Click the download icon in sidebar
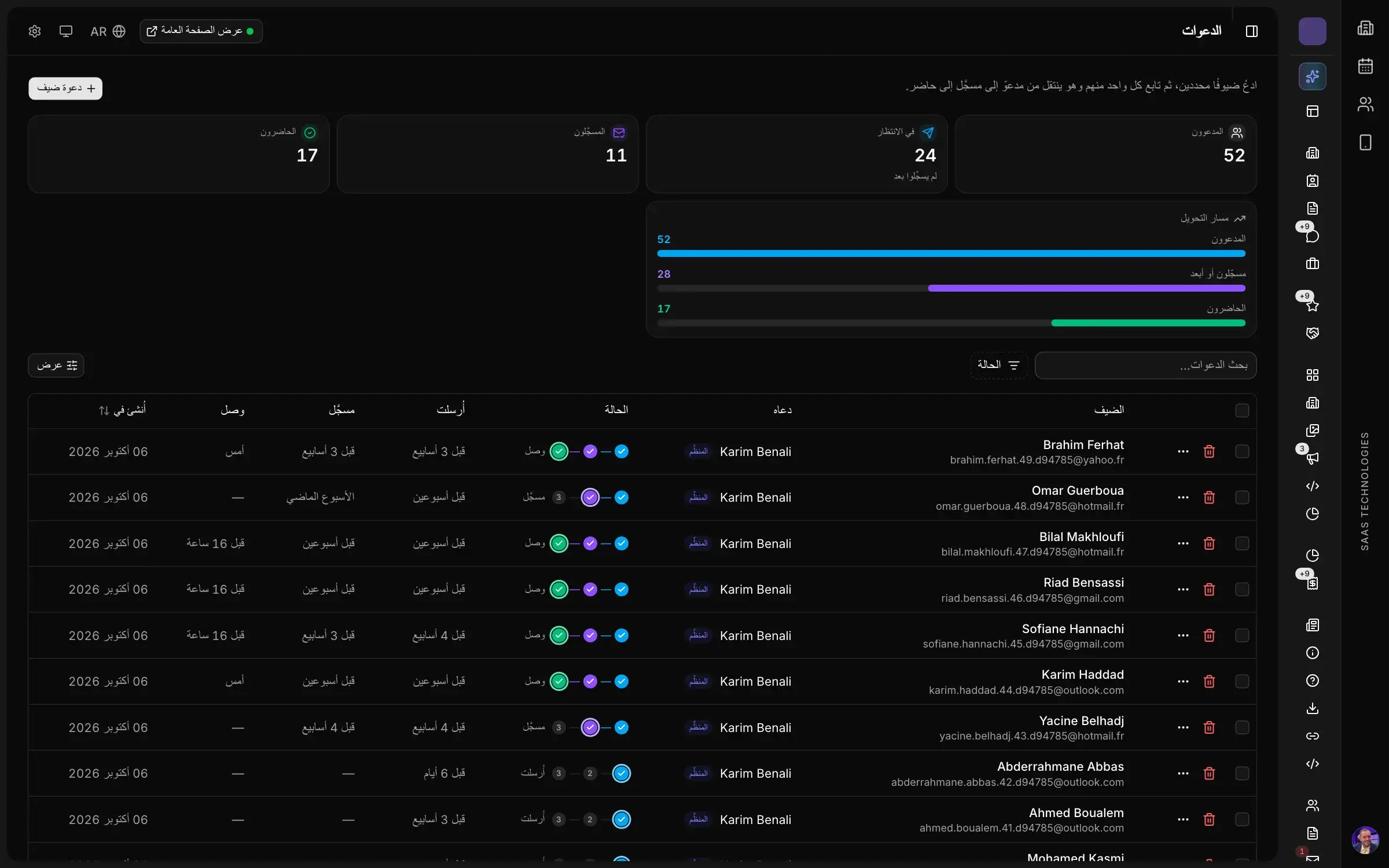 (x=1312, y=708)
